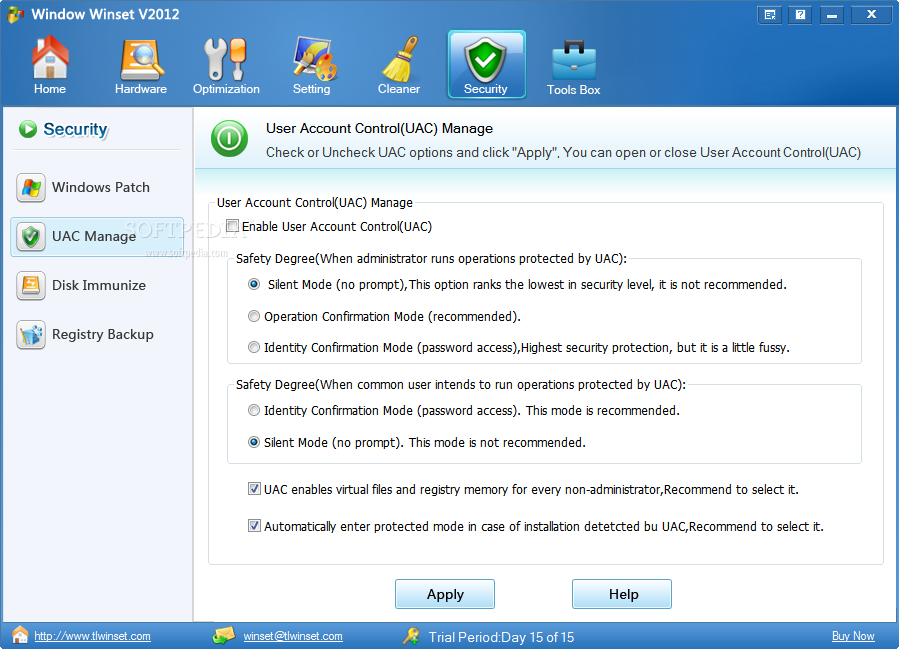Select common user Identity Confirmation Mode recommended

(254, 410)
